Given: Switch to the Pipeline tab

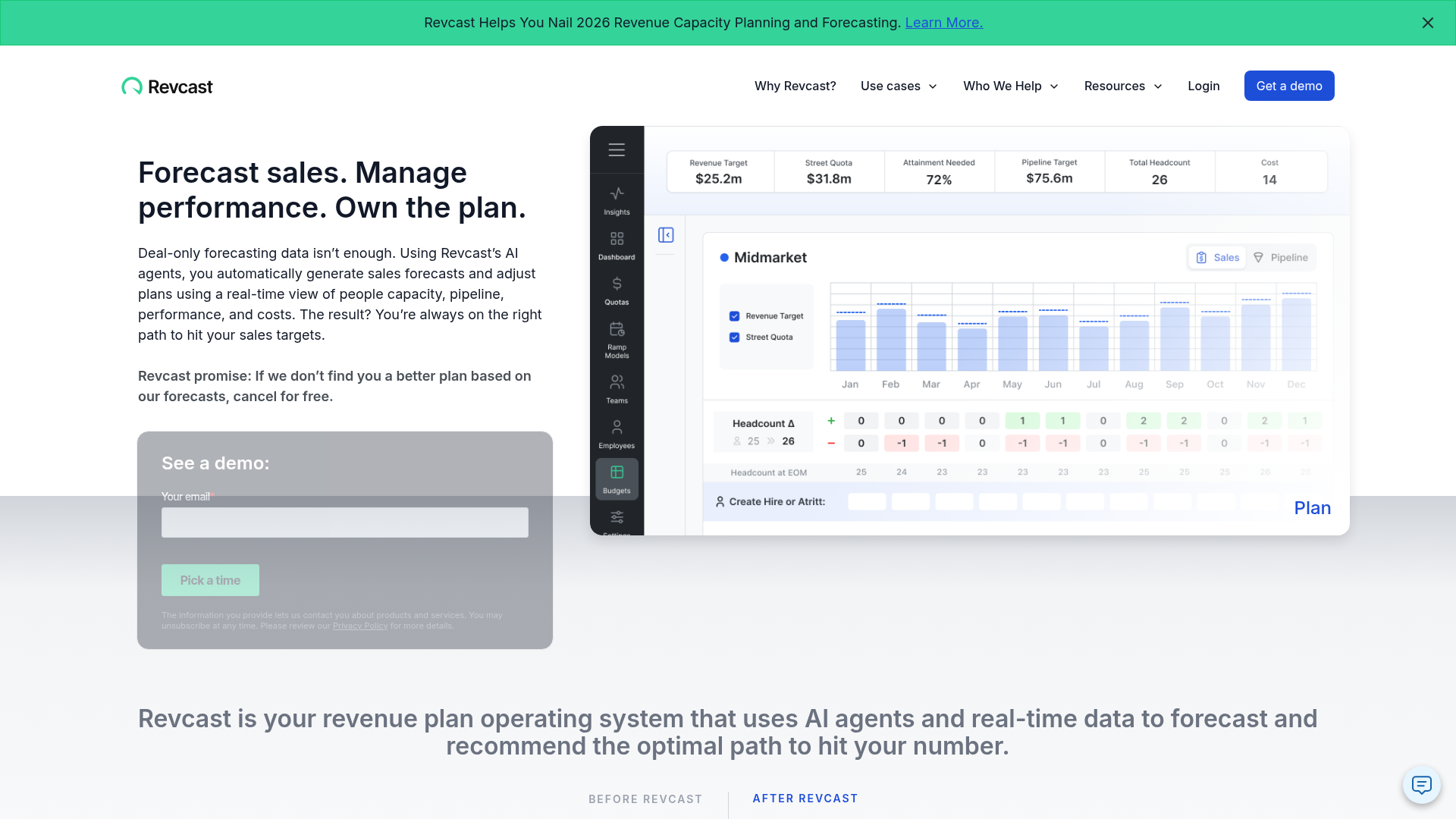Looking at the screenshot, I should click(x=1280, y=258).
